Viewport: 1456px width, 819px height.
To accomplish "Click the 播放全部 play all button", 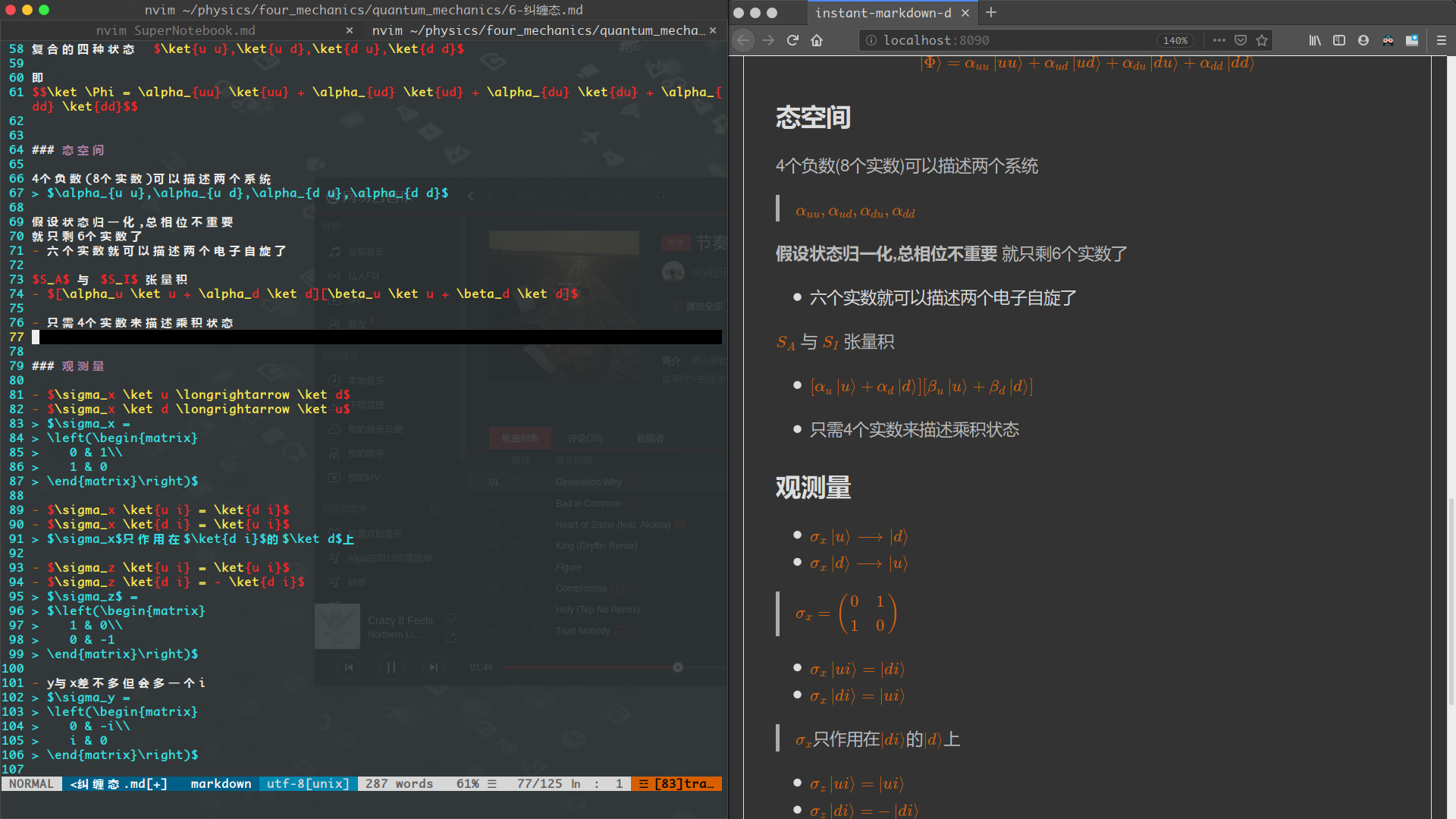I will [x=695, y=306].
